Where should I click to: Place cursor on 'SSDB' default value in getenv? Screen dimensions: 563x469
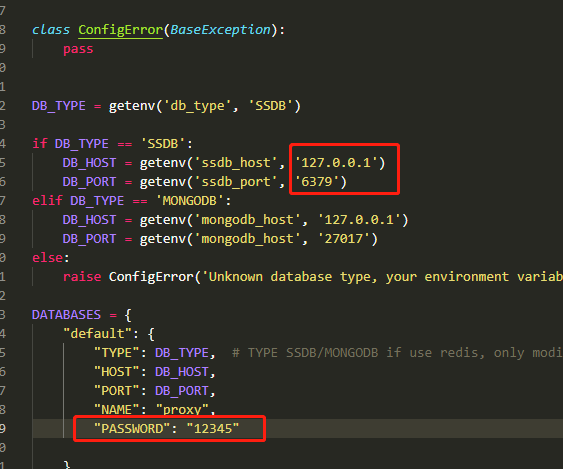pyautogui.click(x=271, y=106)
